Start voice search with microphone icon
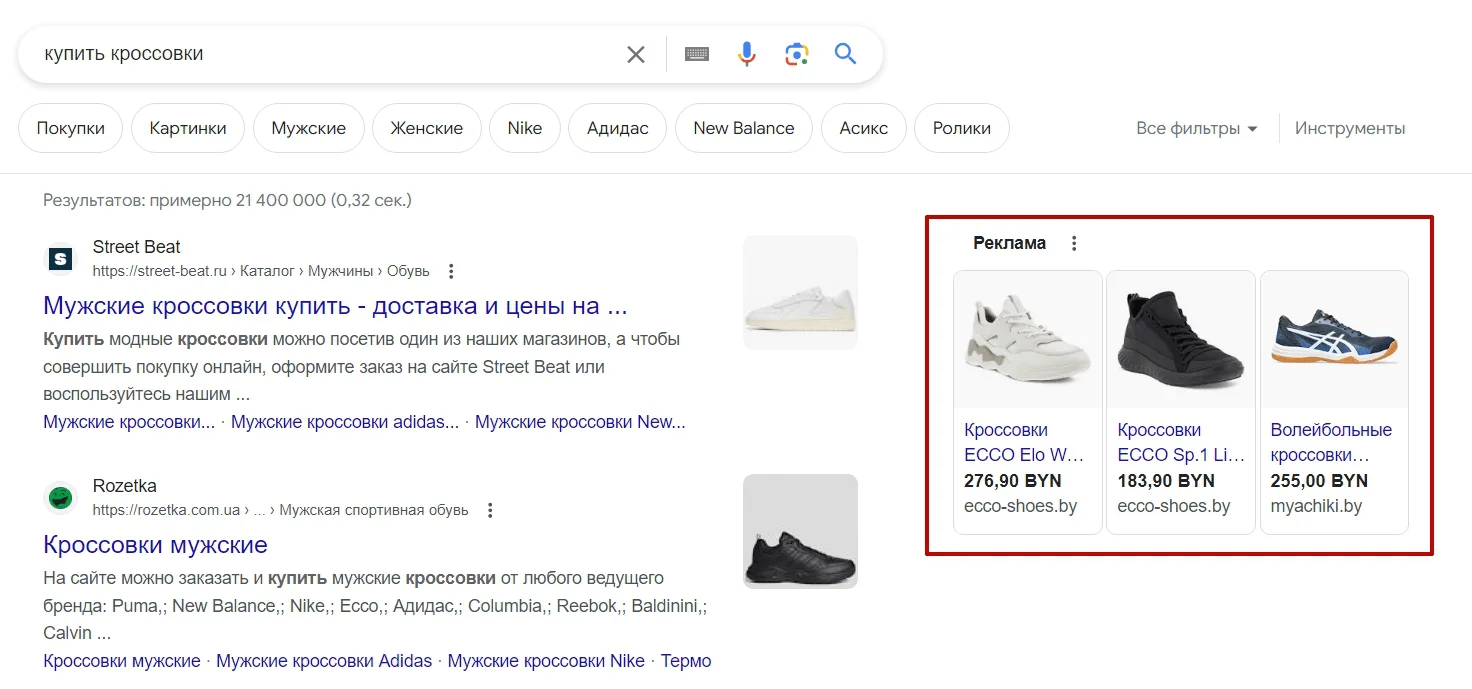The height and width of the screenshot is (689, 1472). click(746, 54)
